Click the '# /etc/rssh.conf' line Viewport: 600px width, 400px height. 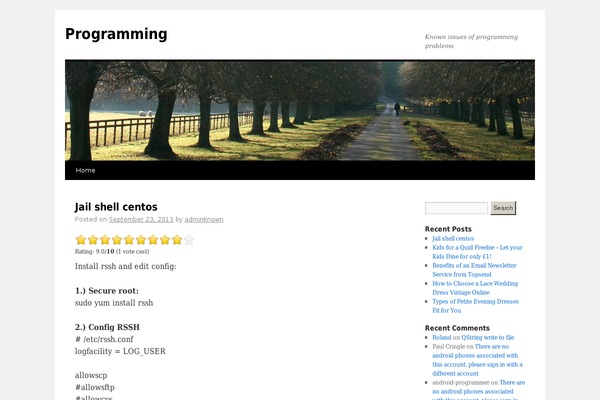tap(104, 339)
